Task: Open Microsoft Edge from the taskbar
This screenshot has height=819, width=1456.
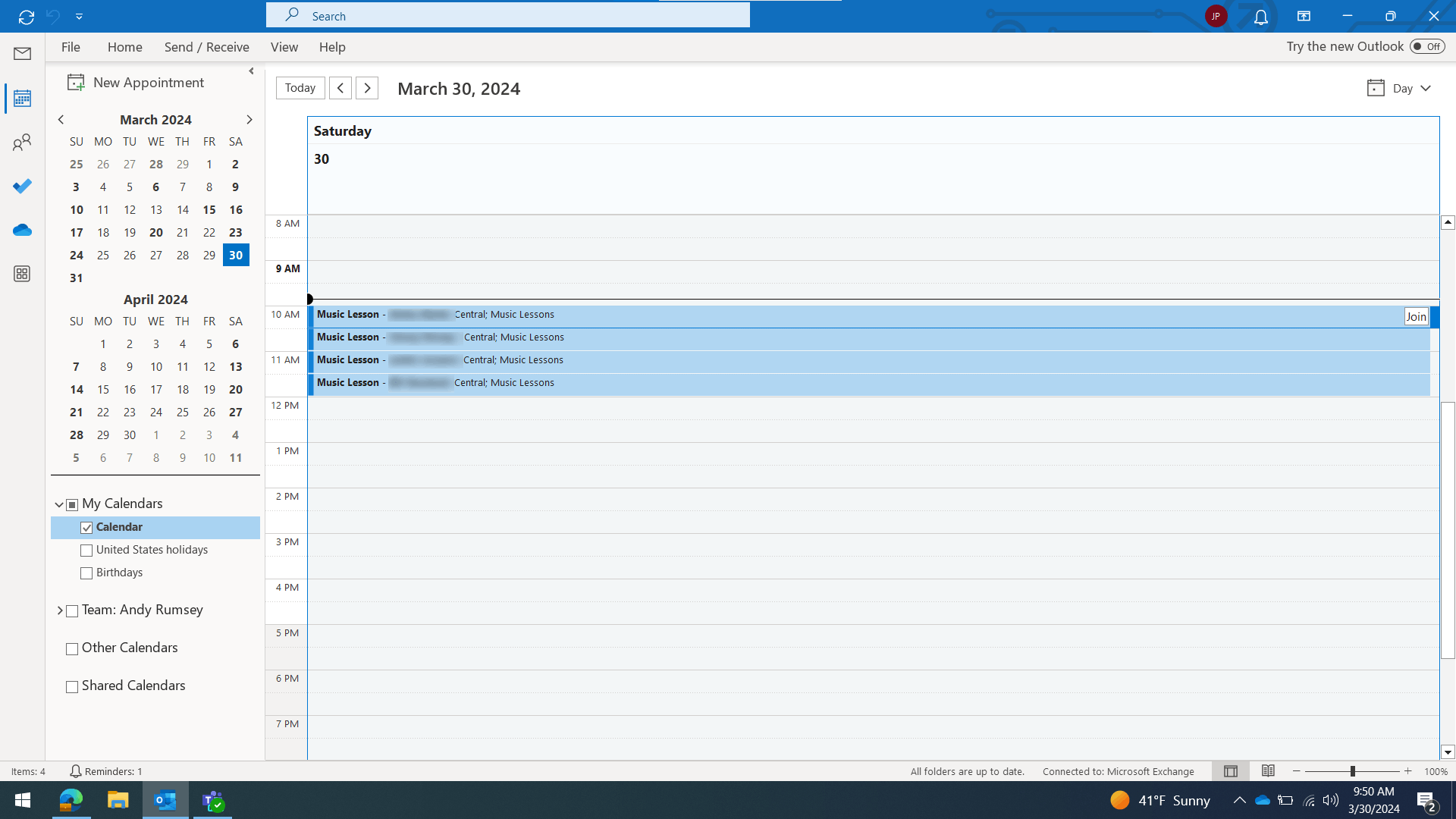Action: click(x=71, y=800)
